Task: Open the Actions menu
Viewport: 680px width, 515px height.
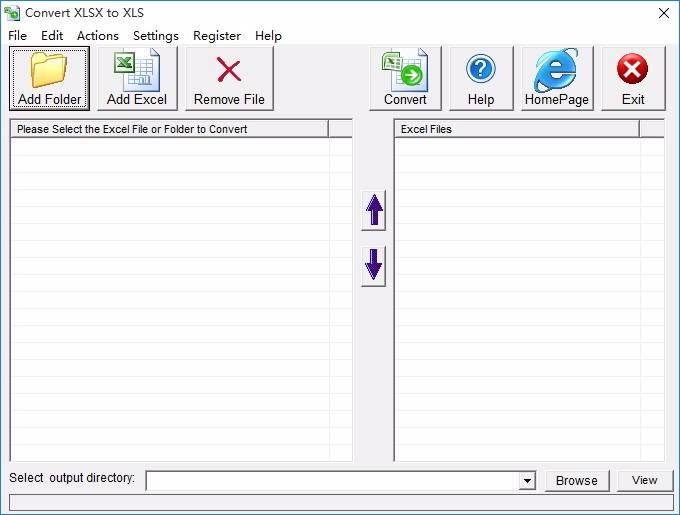Action: (98, 36)
